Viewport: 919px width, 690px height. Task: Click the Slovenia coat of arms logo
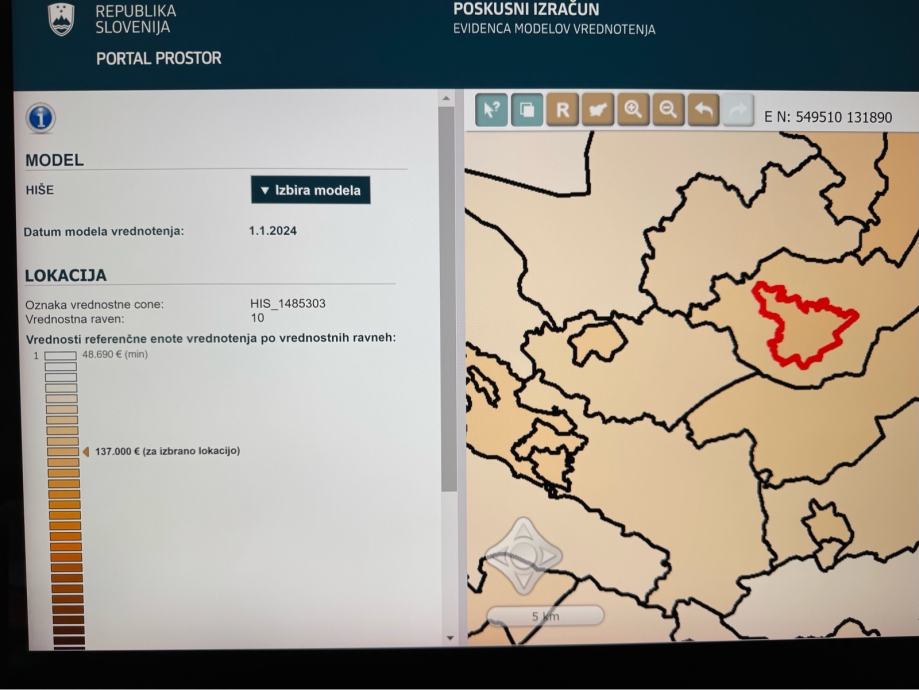pyautogui.click(x=61, y=19)
